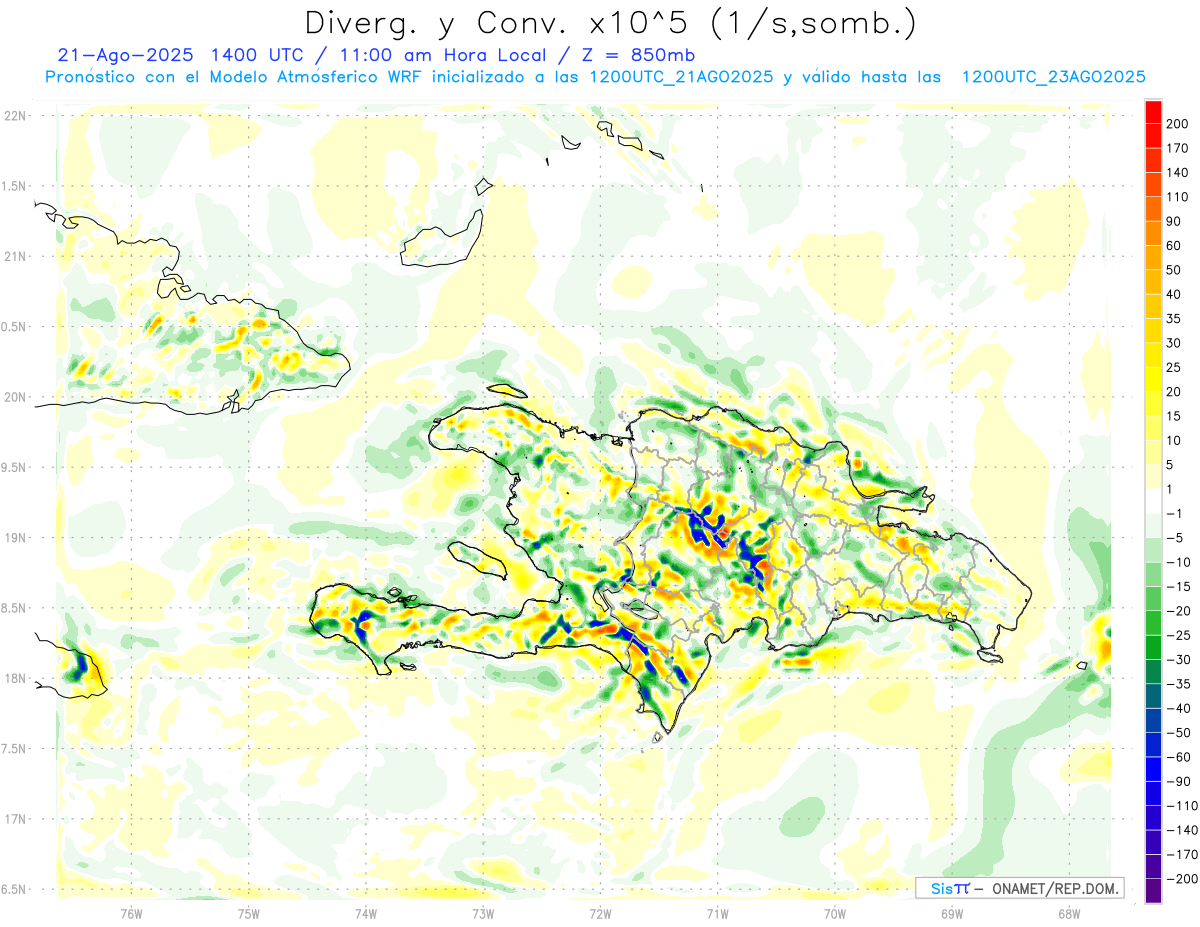
Task: Click the positive "25" colorbar value
Action: tap(1174, 367)
